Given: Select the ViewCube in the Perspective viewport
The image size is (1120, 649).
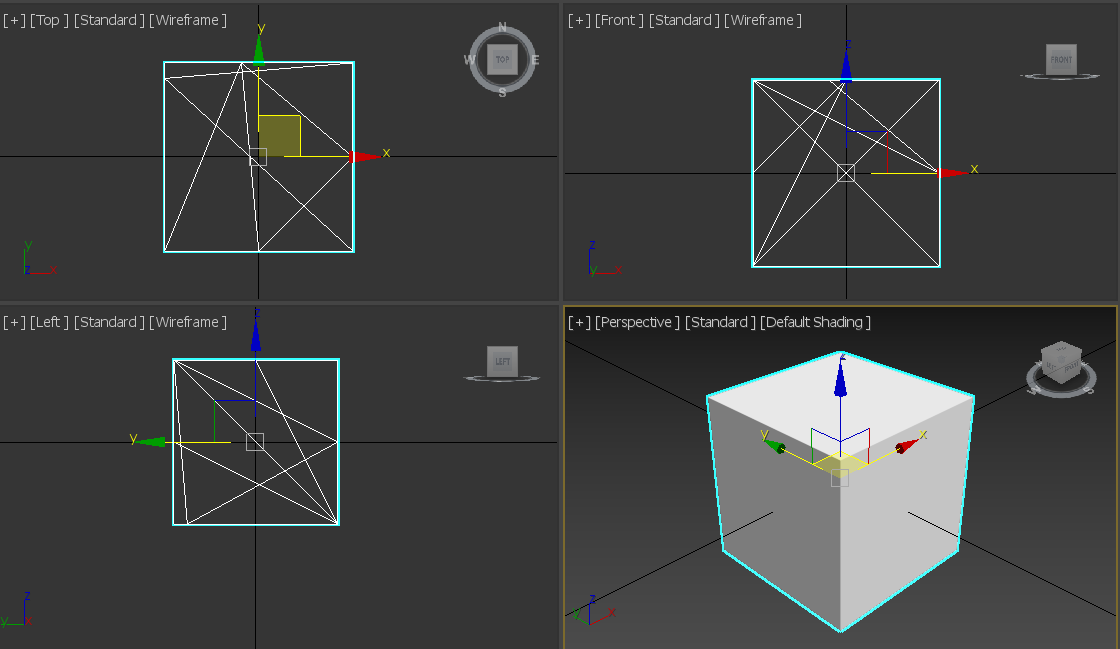Looking at the screenshot, I should tap(1059, 362).
